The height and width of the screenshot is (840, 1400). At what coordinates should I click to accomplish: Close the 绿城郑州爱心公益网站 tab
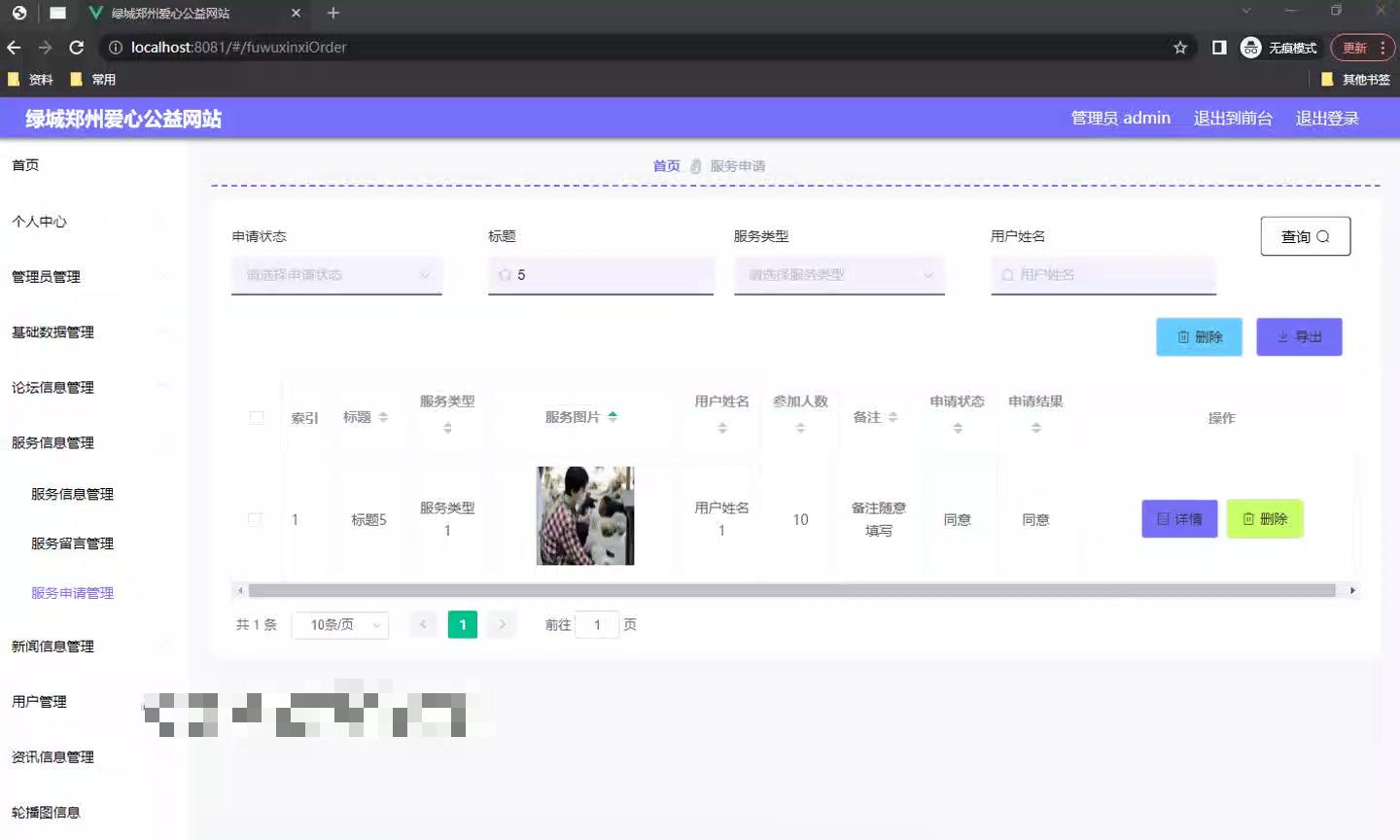point(296,13)
